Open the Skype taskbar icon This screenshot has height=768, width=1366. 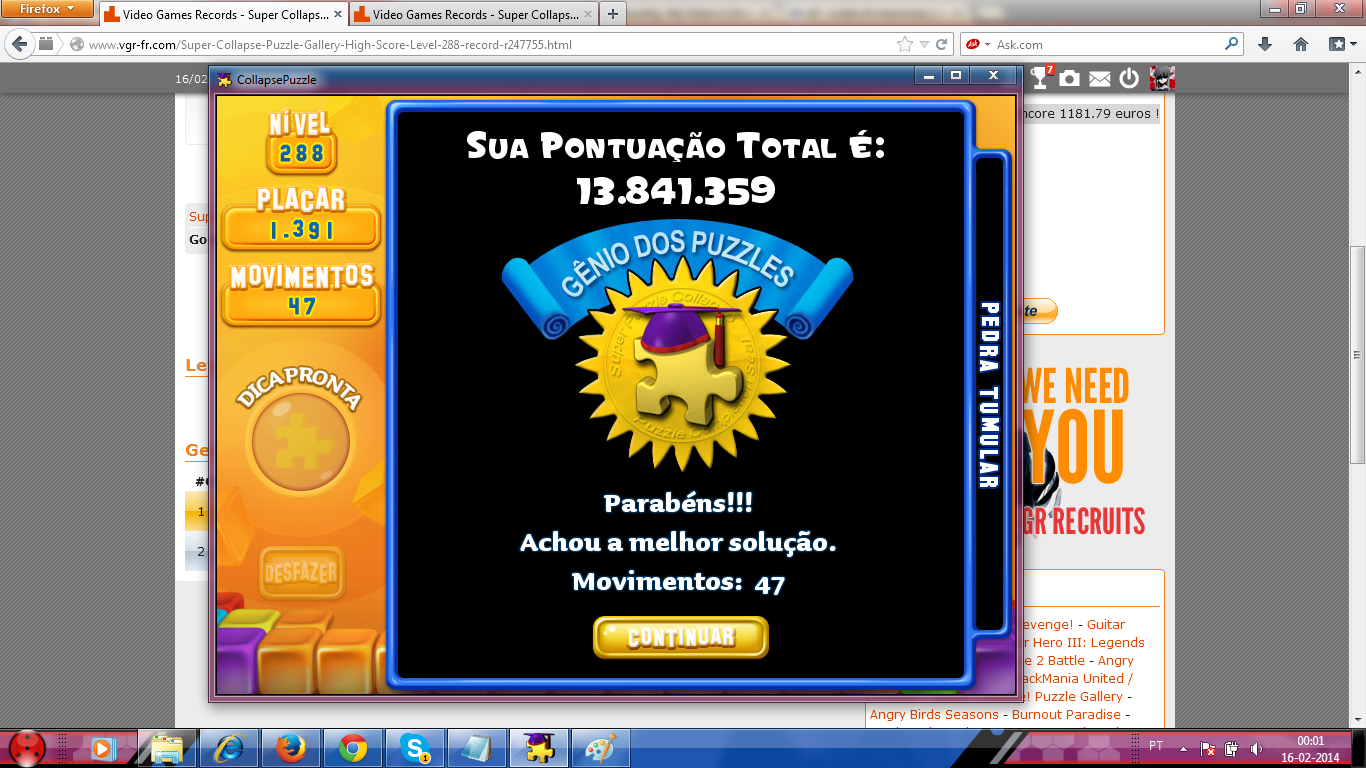[414, 748]
